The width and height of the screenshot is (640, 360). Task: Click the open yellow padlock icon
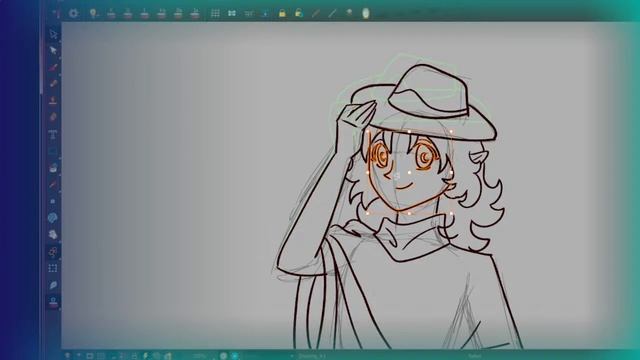[299, 13]
